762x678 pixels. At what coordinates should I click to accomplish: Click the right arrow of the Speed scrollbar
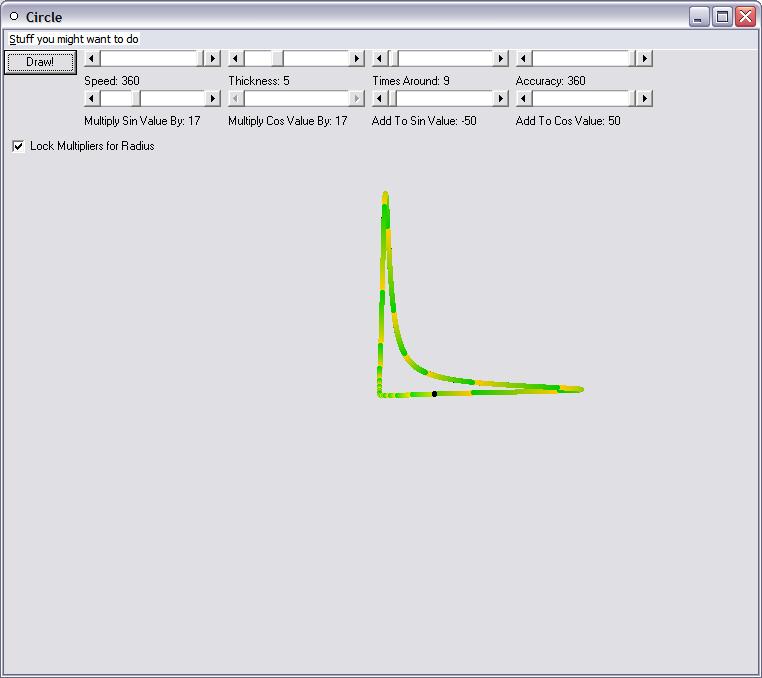tap(212, 59)
